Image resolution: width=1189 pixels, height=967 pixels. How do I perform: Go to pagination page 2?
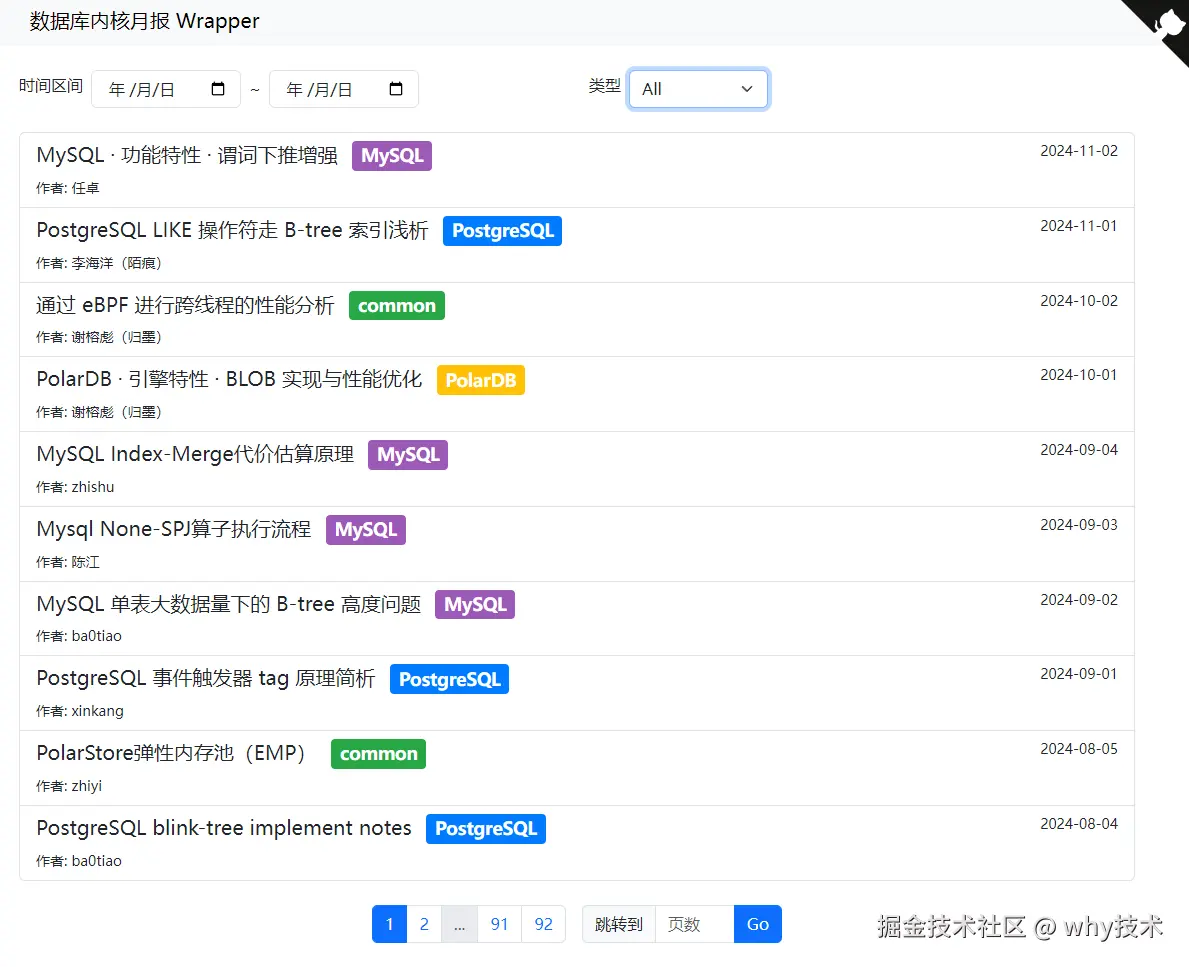point(424,924)
